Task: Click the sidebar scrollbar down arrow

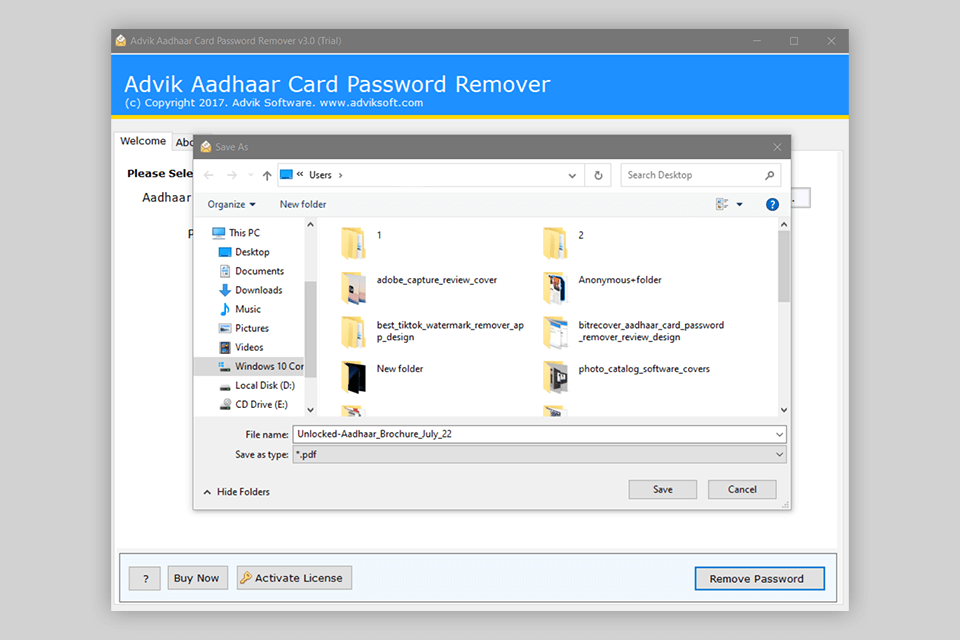Action: point(310,410)
